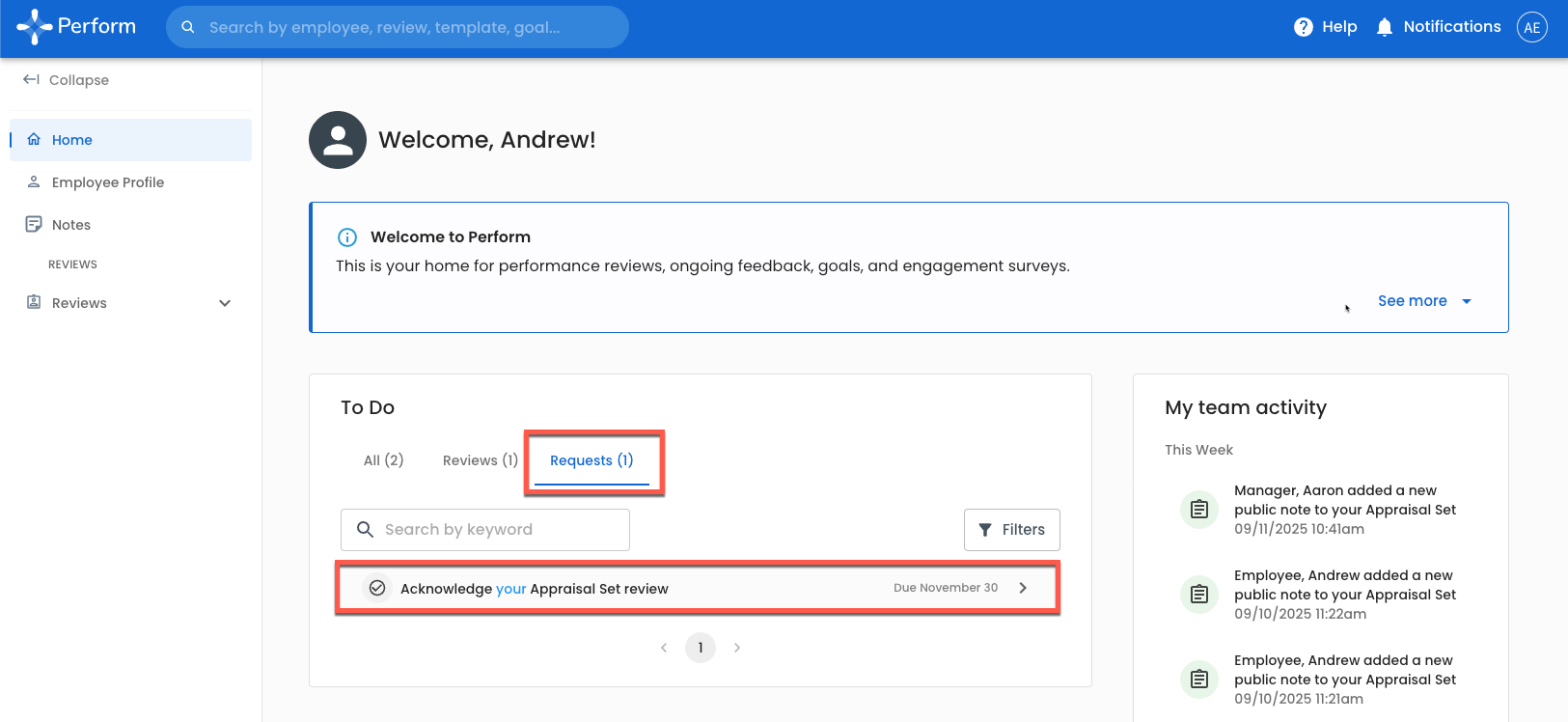Click the Manager, Aaron added note entry

[1345, 510]
